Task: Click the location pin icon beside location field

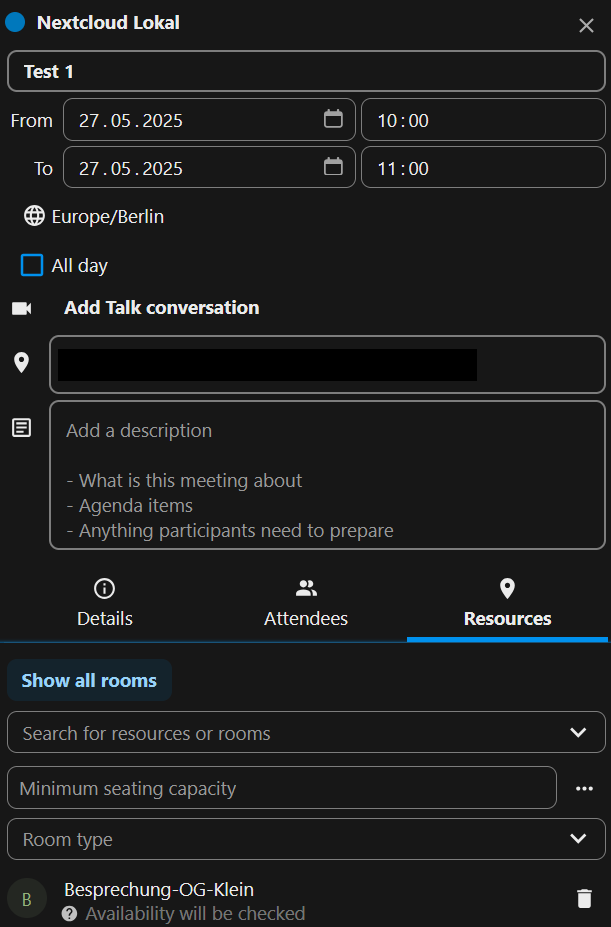Action: point(21,362)
